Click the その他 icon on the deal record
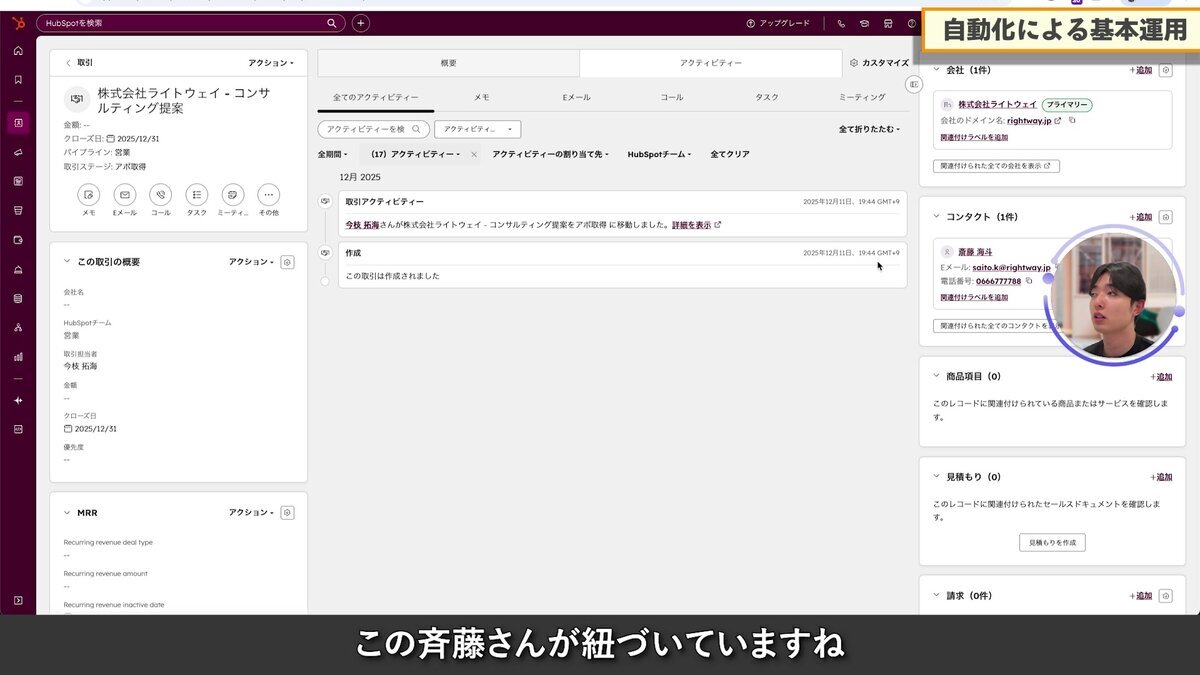1200x675 pixels. point(267,197)
